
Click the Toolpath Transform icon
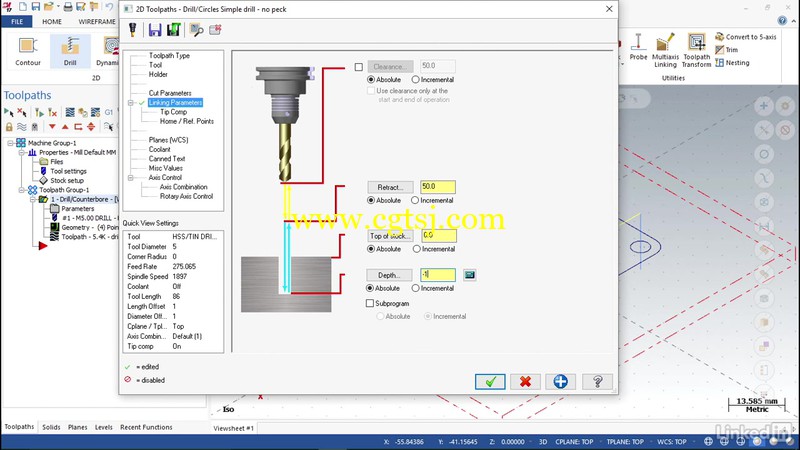pyautogui.click(x=696, y=49)
